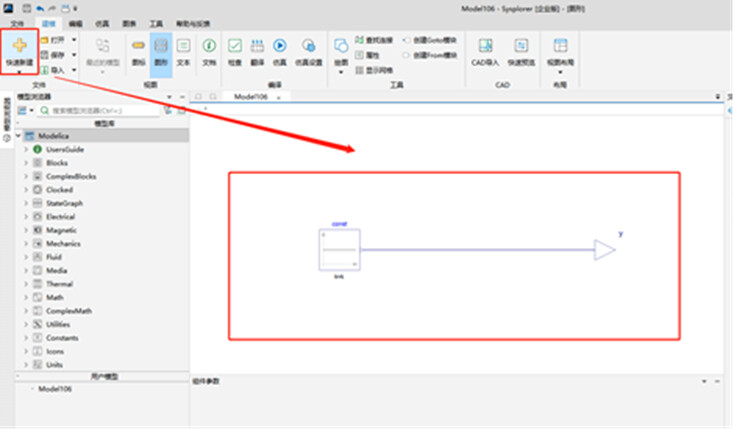734x430 pixels.
Task: Open the dropdown arrow under Quick New
Action: pos(19,73)
